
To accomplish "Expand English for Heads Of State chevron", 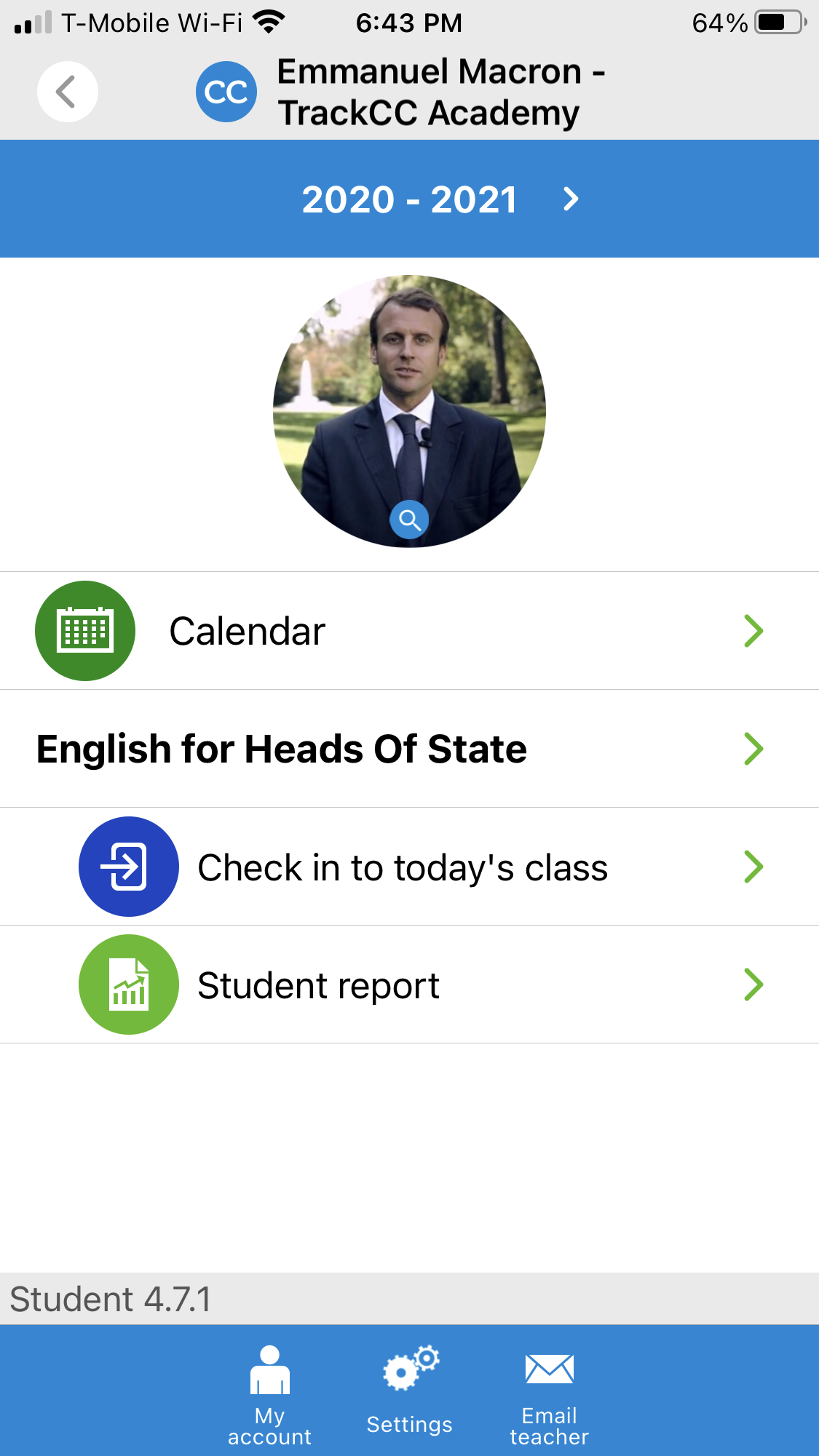I will tap(753, 749).
